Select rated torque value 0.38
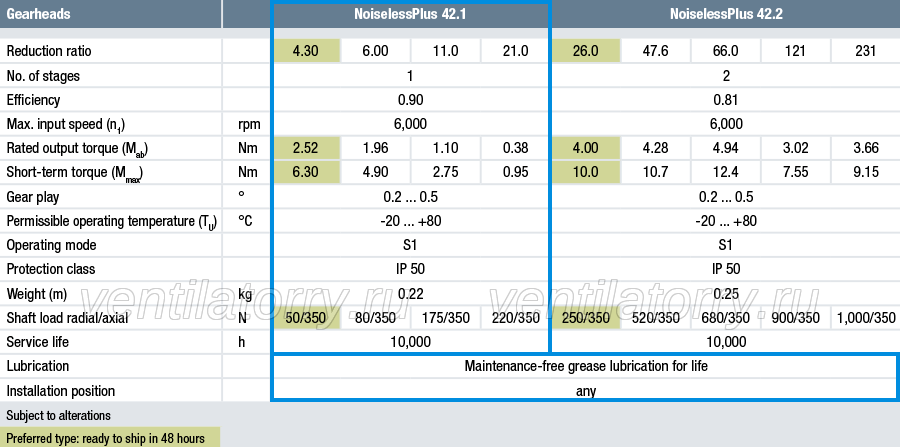This screenshot has height=447, width=900. coord(515,148)
